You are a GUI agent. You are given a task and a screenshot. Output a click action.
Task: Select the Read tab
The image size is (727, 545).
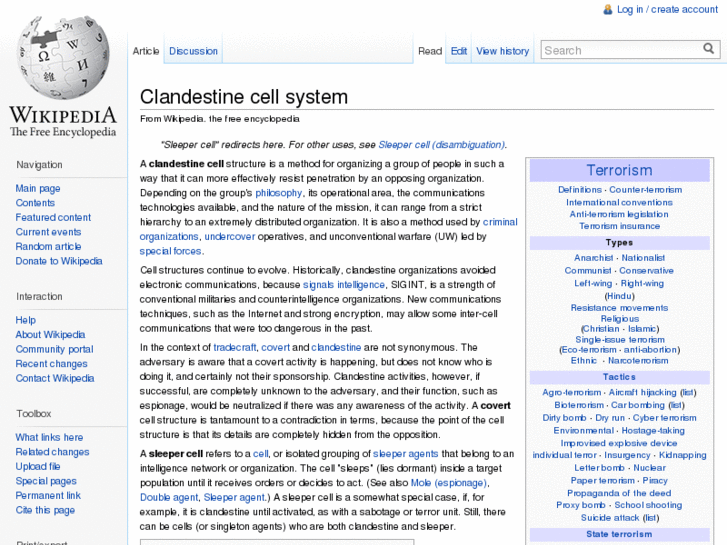click(430, 51)
